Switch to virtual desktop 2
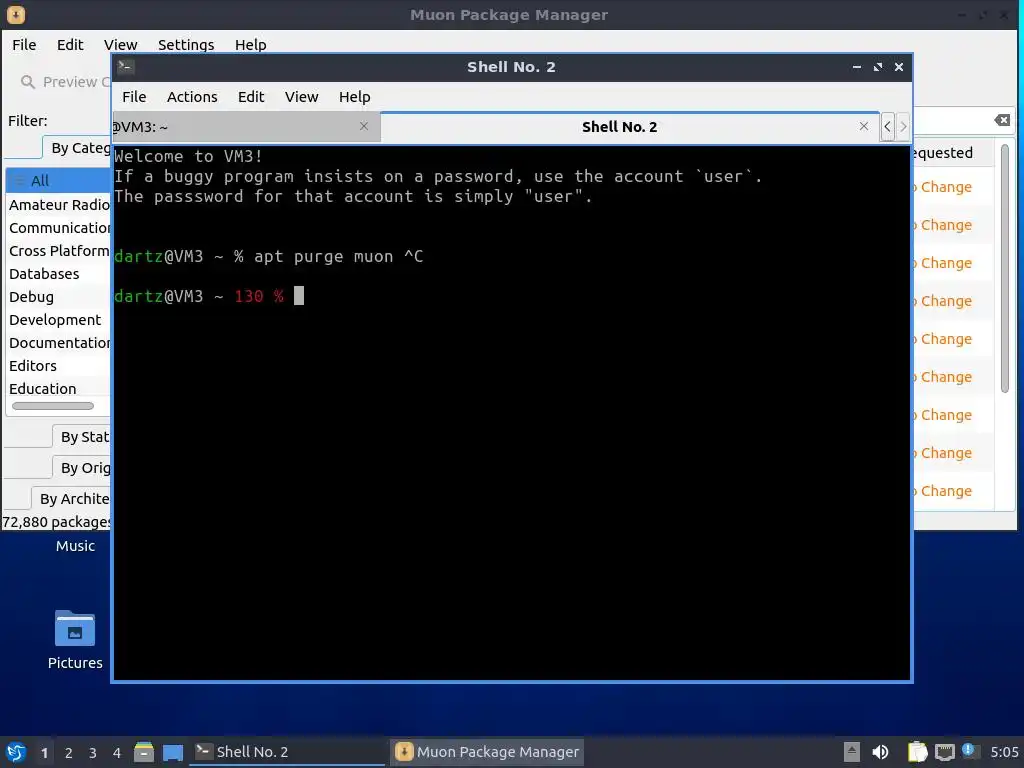 point(69,753)
